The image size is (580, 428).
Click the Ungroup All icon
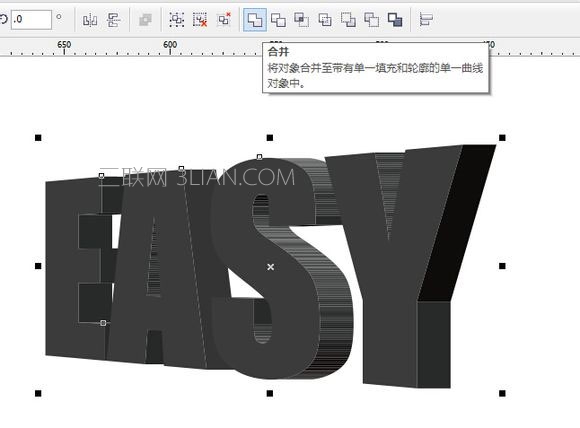point(224,20)
